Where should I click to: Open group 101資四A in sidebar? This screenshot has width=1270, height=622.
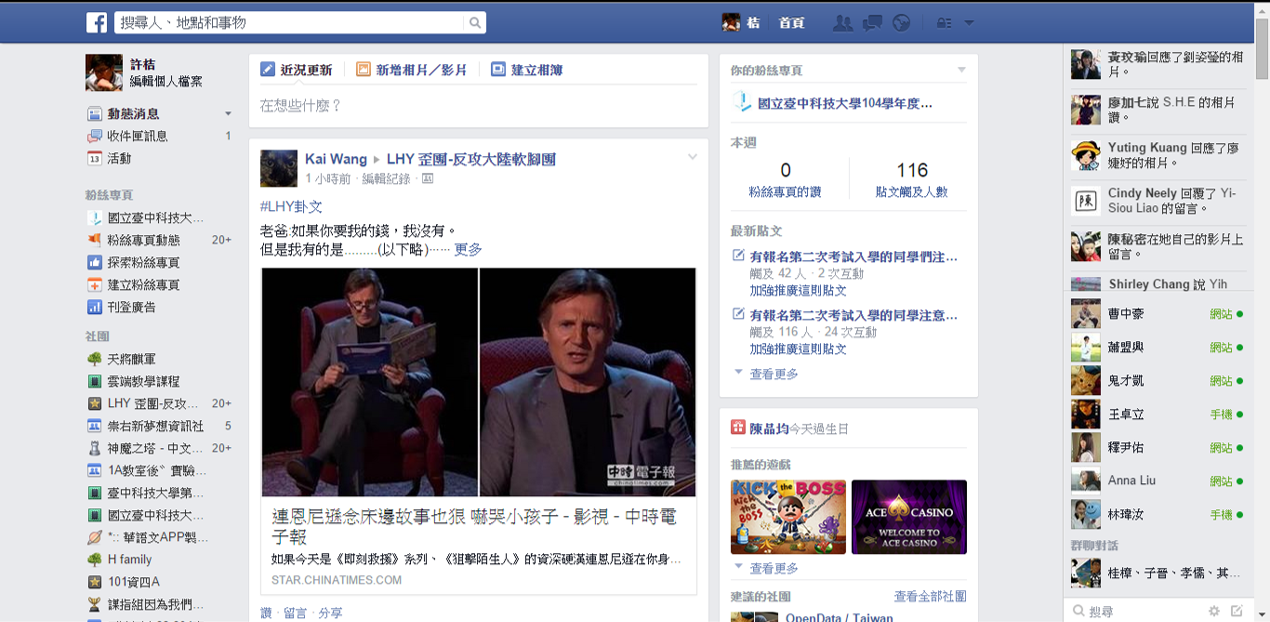[x=134, y=582]
